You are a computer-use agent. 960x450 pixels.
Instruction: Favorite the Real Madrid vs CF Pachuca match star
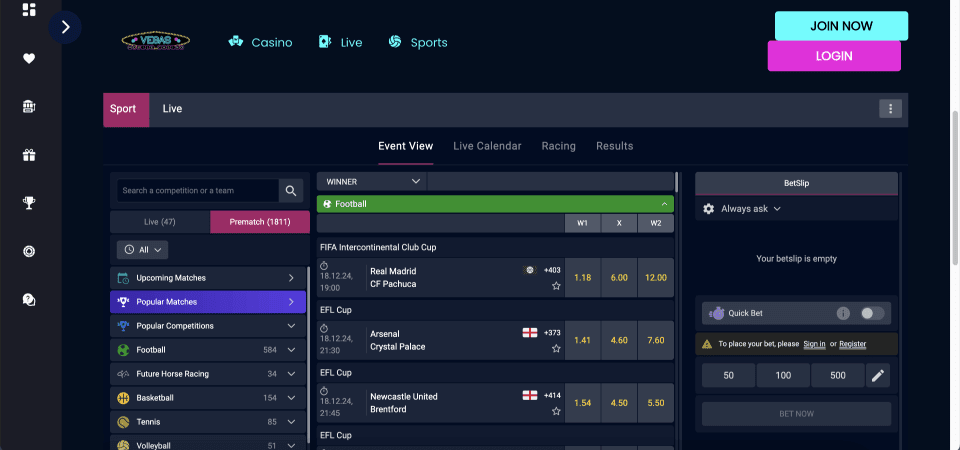(556, 286)
